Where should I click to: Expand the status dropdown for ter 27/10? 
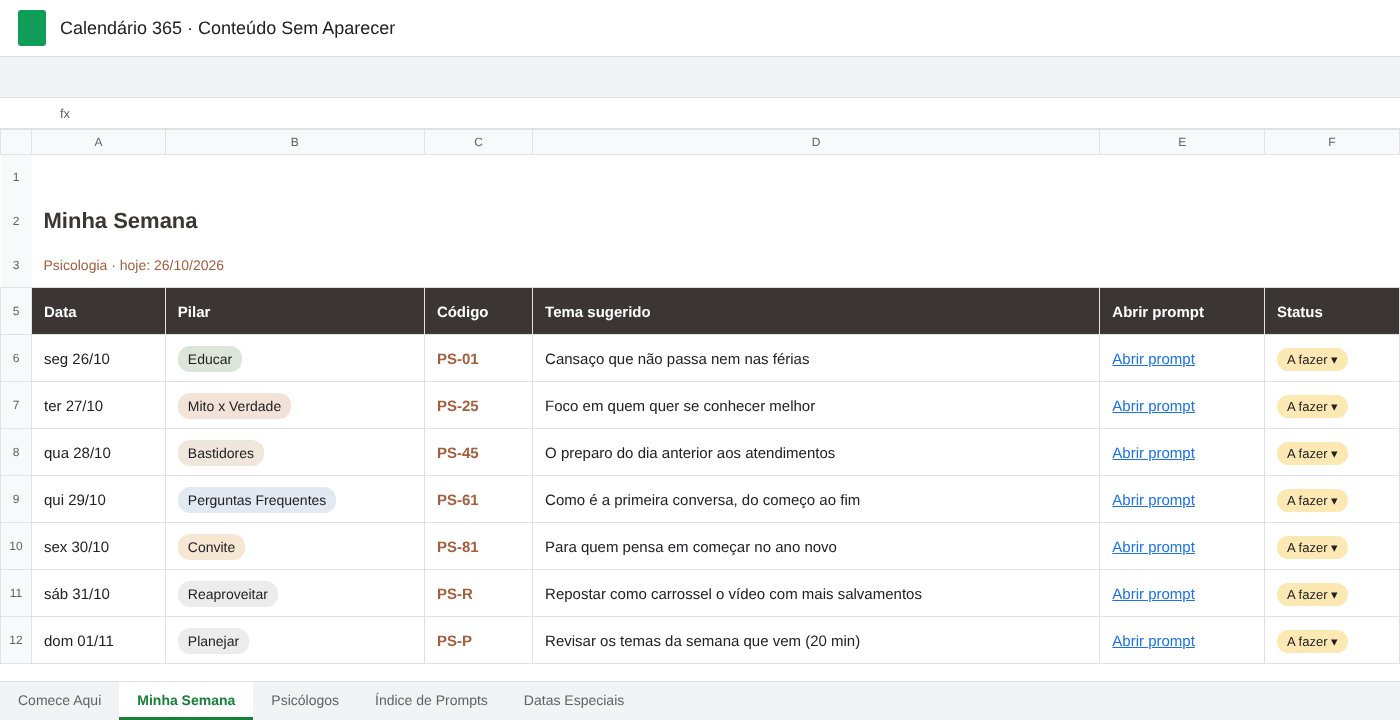pyautogui.click(x=1312, y=406)
